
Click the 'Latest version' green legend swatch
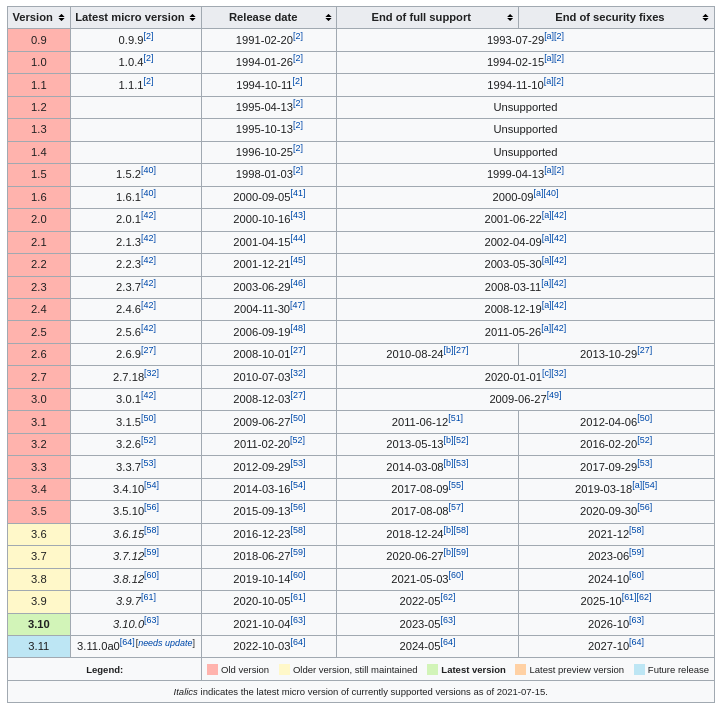point(432,670)
